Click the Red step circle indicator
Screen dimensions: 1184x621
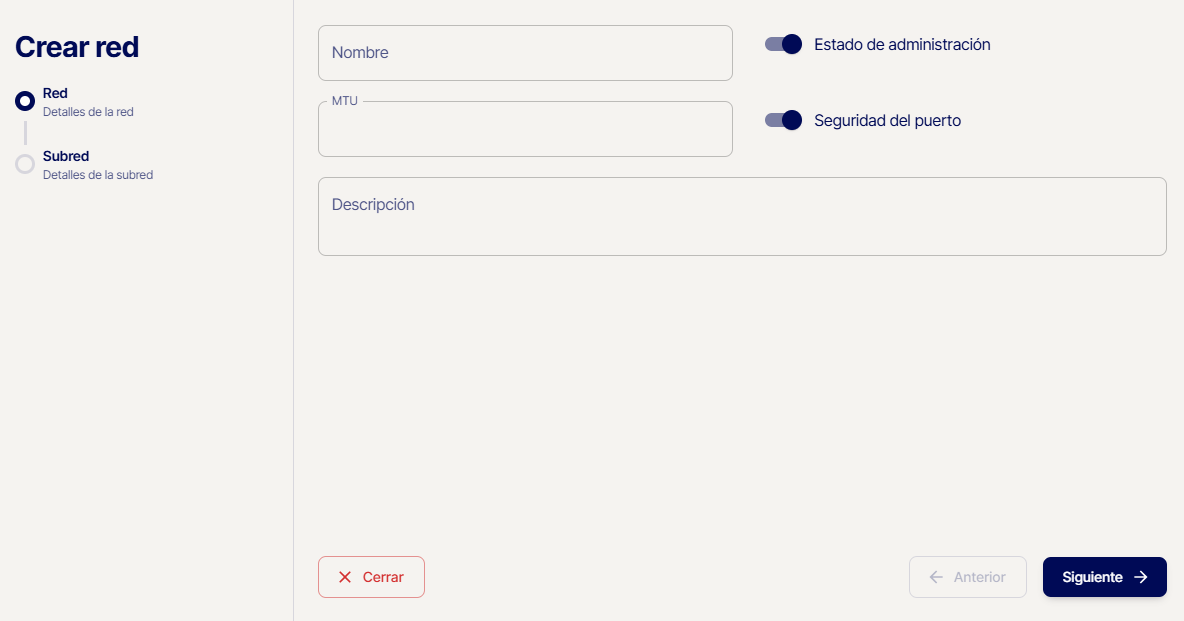click(x=25, y=101)
